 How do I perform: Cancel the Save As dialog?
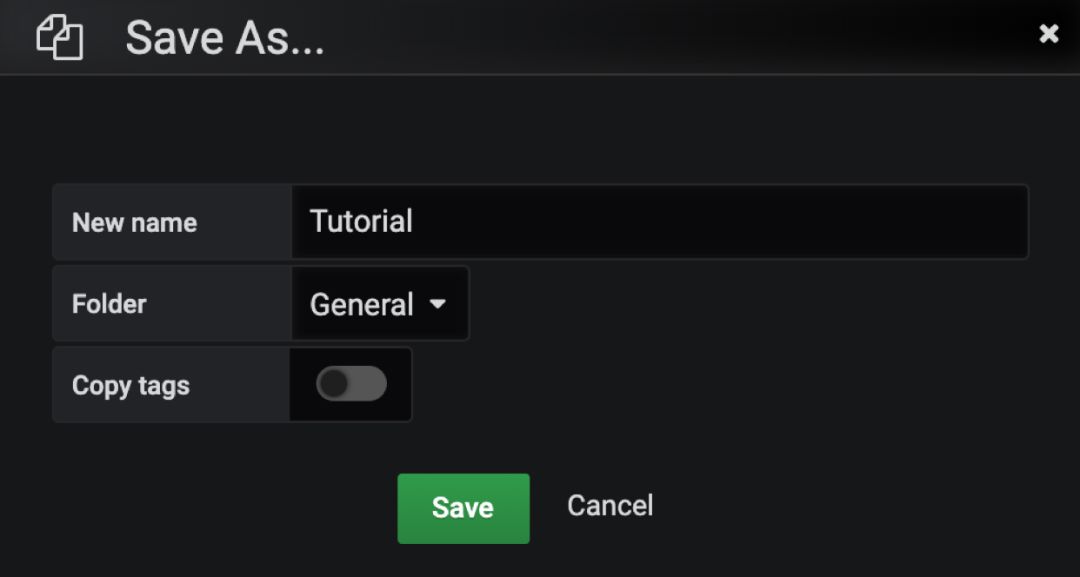[610, 506]
